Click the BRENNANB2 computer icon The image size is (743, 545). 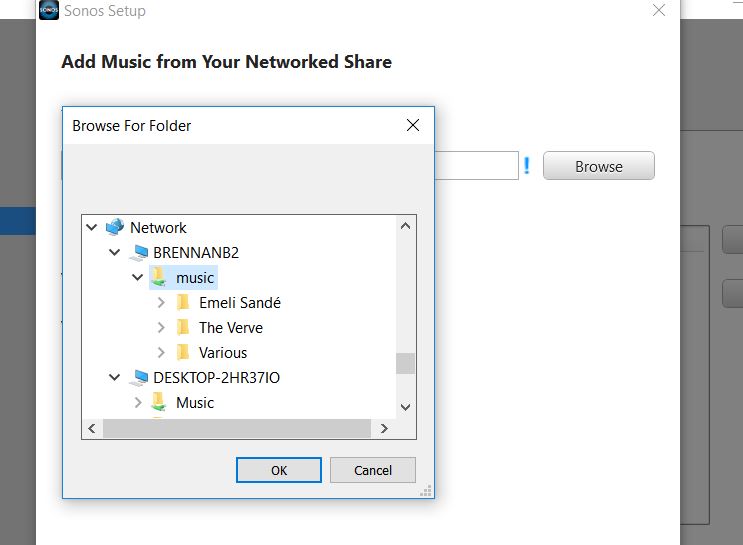139,253
